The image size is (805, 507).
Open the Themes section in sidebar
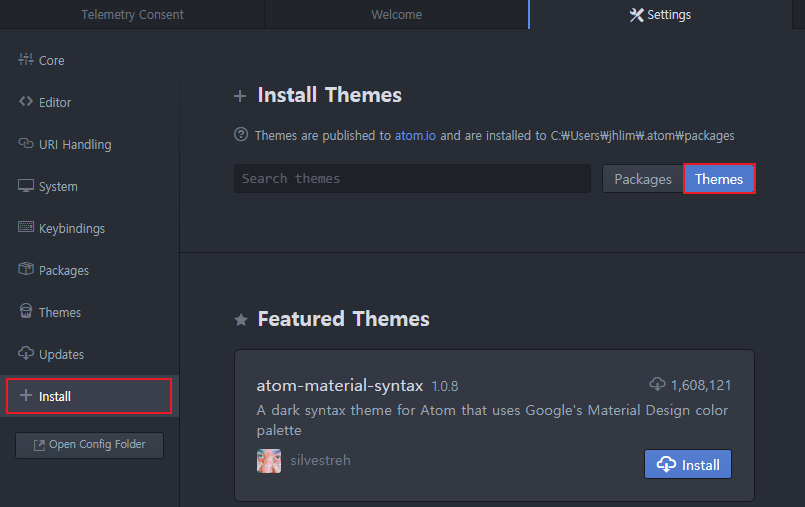pyautogui.click(x=90, y=313)
